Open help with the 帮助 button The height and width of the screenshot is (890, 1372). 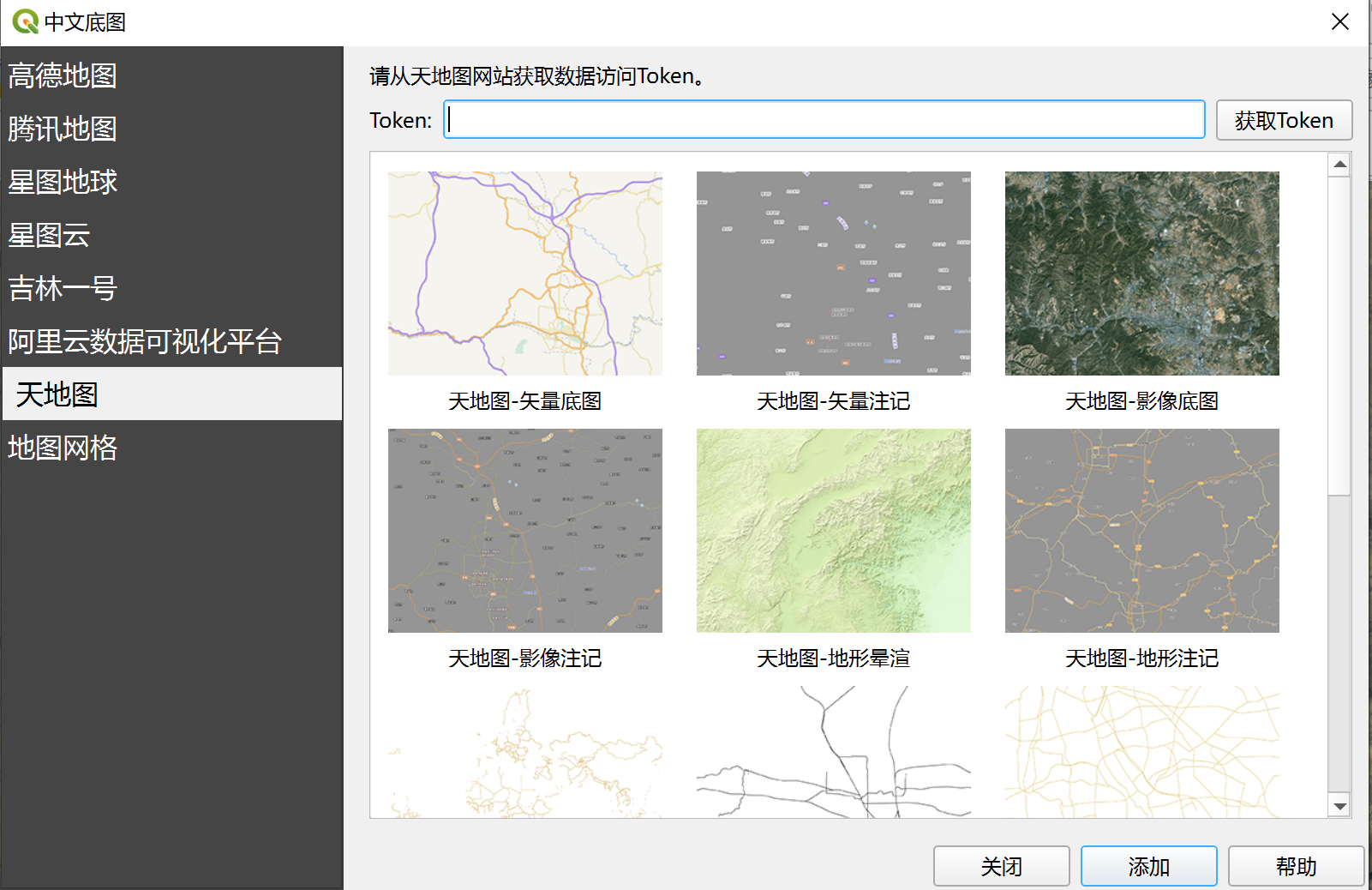(1297, 866)
